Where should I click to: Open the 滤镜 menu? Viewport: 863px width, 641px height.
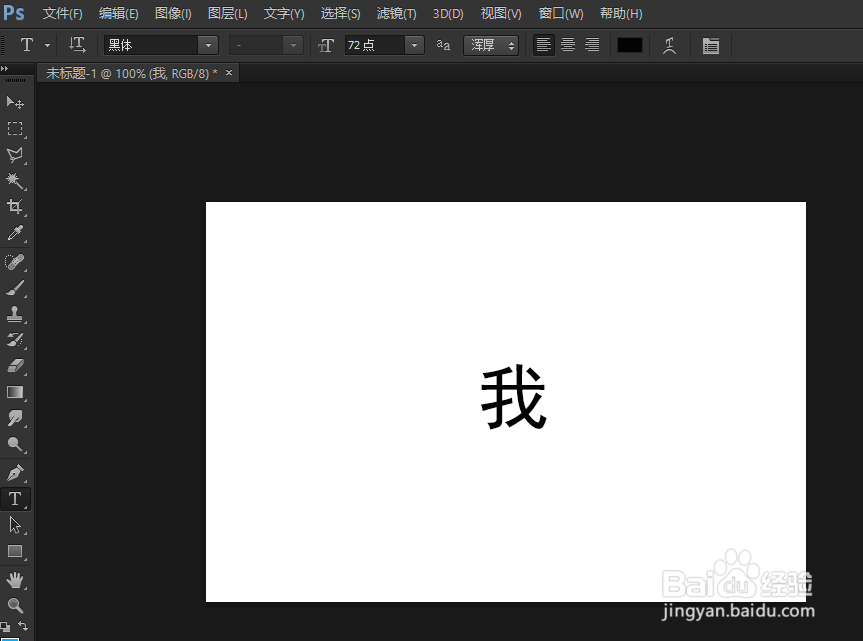pyautogui.click(x=396, y=13)
